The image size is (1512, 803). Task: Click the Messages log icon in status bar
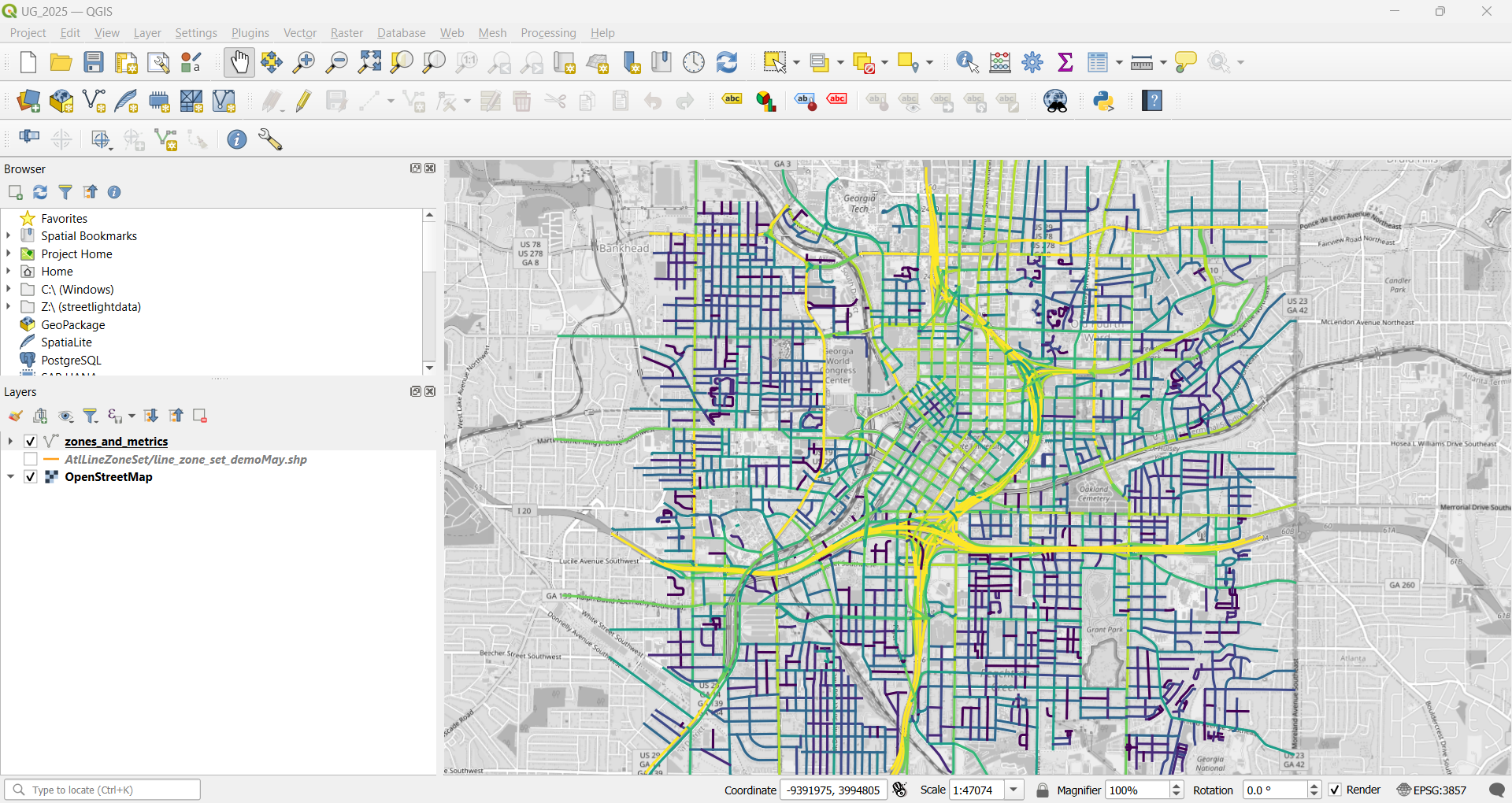tap(1497, 790)
